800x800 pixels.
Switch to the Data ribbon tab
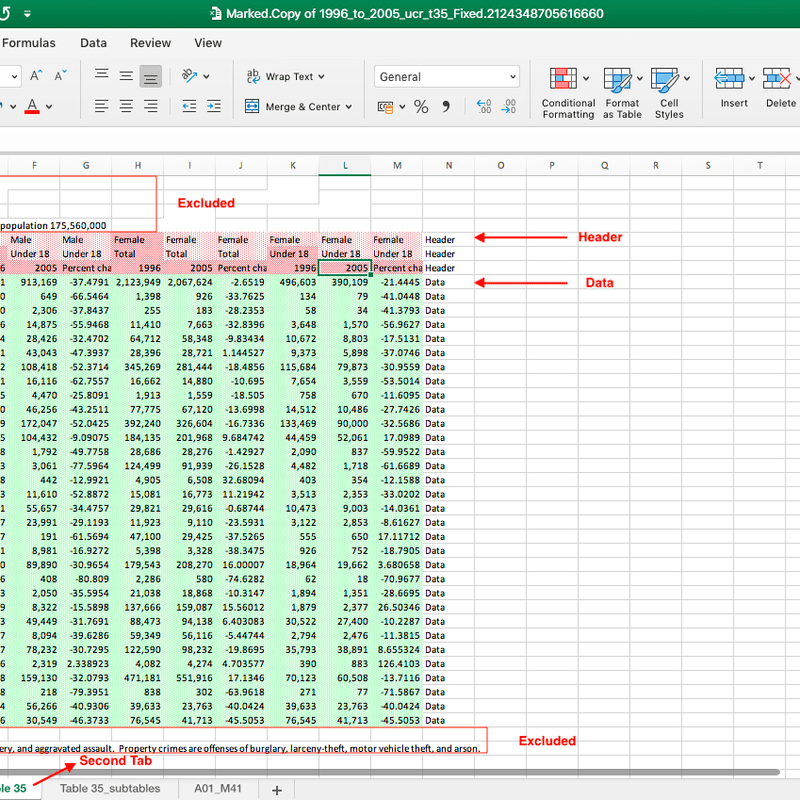(93, 43)
